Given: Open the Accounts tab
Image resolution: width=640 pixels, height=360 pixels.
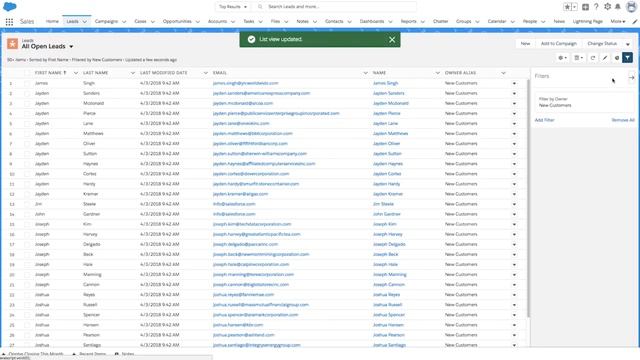Looking at the screenshot, I should [x=218, y=21].
